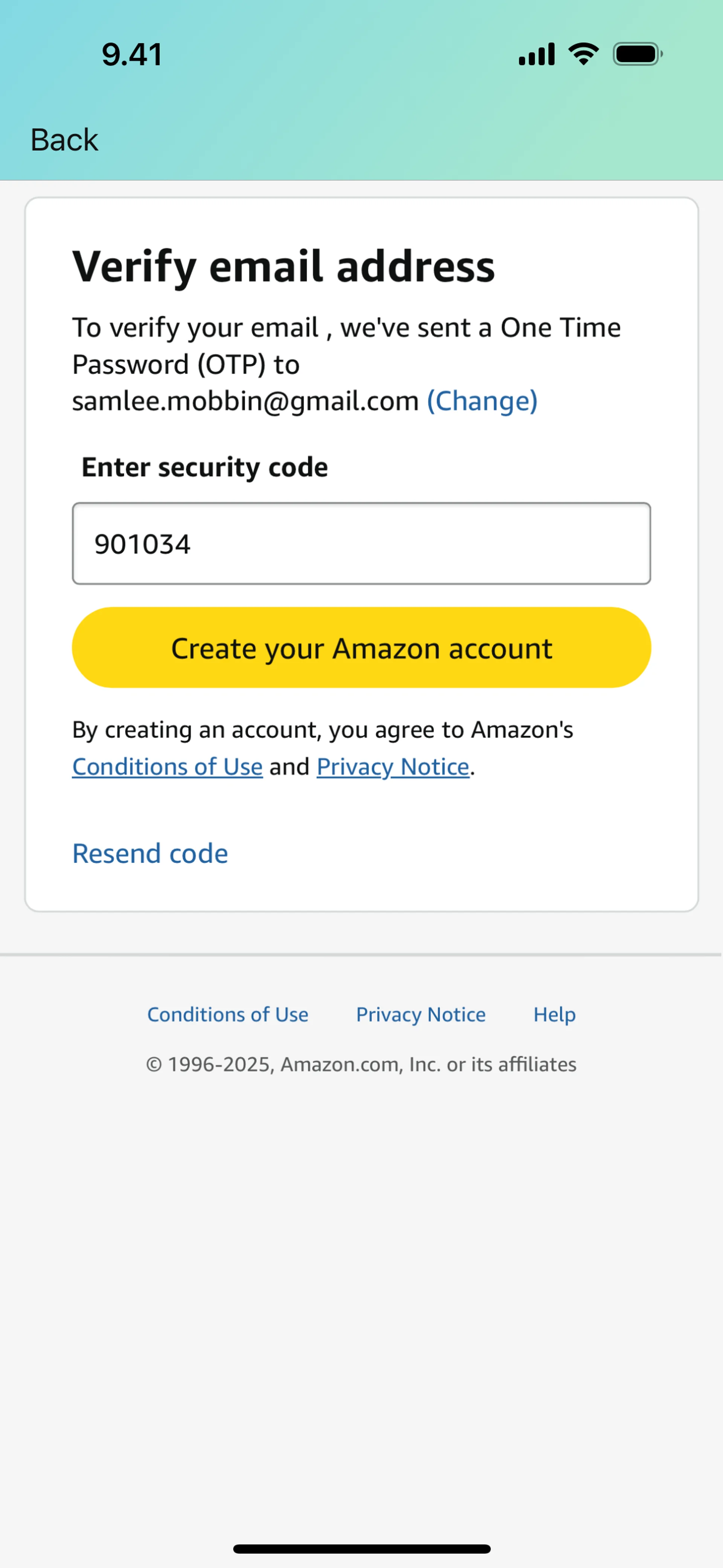The image size is (723, 1568).
Task: Click the Amazon.com copyright notice text
Action: click(361, 1065)
